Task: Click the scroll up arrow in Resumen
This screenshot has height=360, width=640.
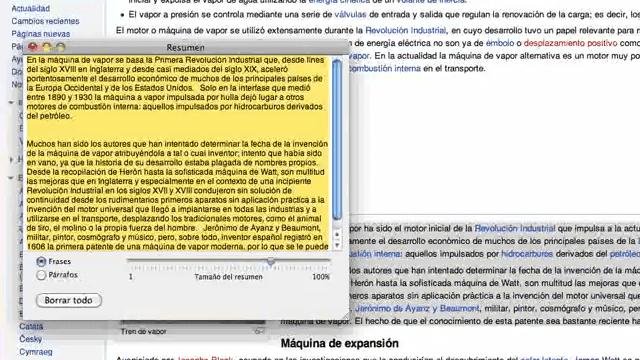Action: point(337,235)
